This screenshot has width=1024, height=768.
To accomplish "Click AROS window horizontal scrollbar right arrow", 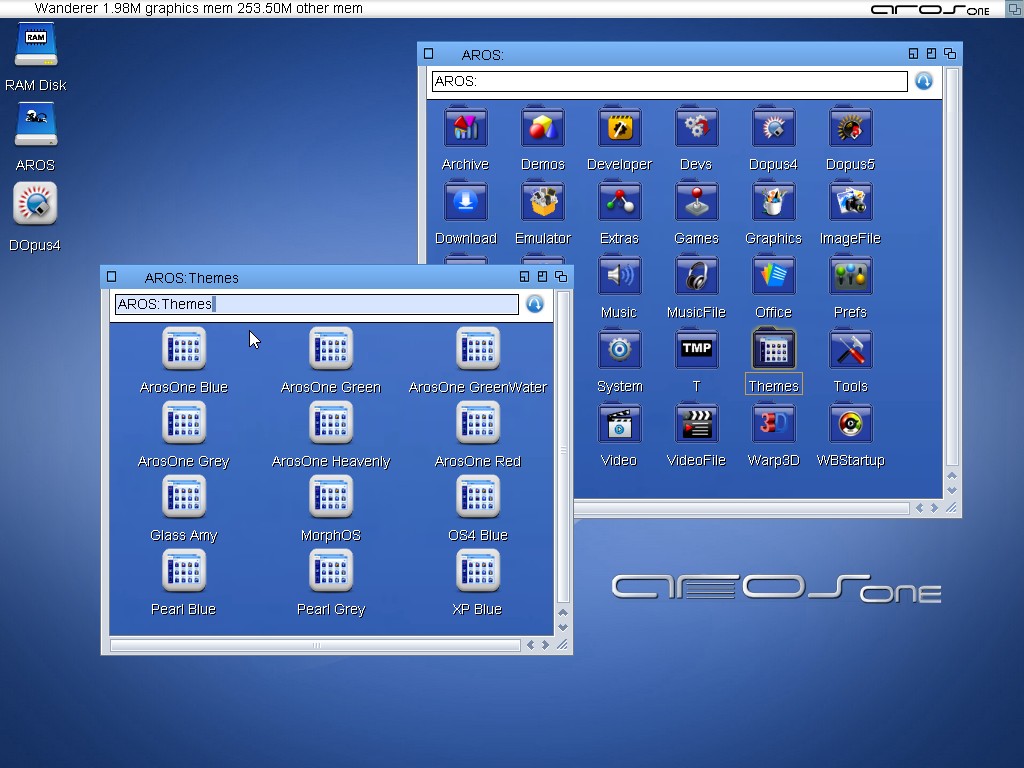I will tap(934, 508).
